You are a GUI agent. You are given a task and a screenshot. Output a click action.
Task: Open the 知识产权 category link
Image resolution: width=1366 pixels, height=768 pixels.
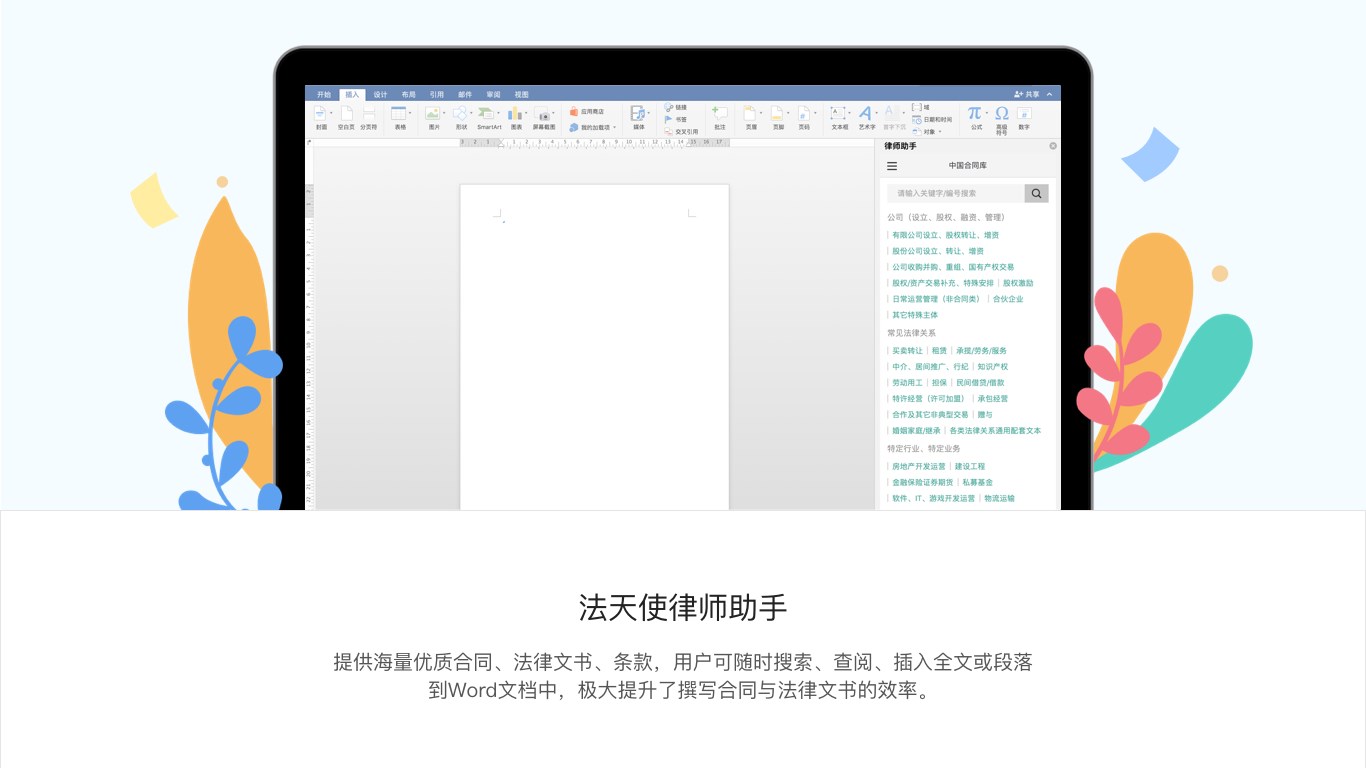pyautogui.click(x=992, y=367)
